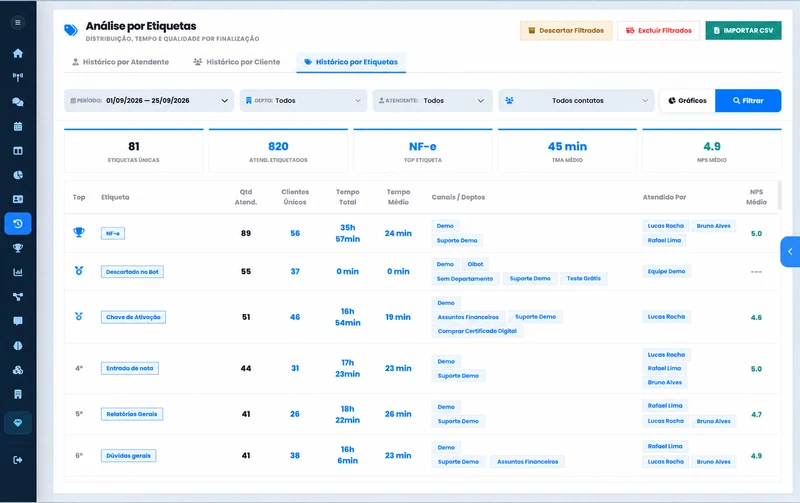Click the tag icon beside Análise por Etiquetas
Screen dimensions: 800x503
(71, 30)
